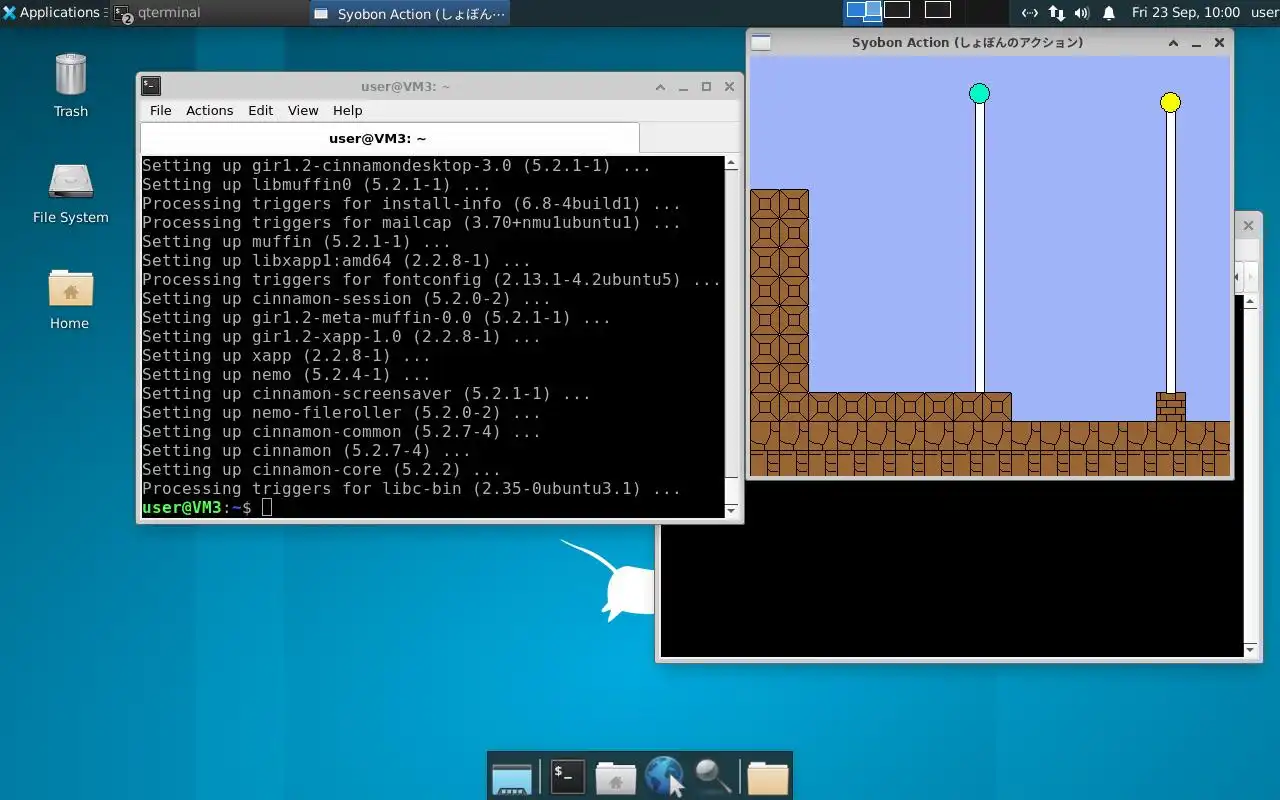
Task: Click the Show Desktop icon in the dock
Action: tap(512, 777)
